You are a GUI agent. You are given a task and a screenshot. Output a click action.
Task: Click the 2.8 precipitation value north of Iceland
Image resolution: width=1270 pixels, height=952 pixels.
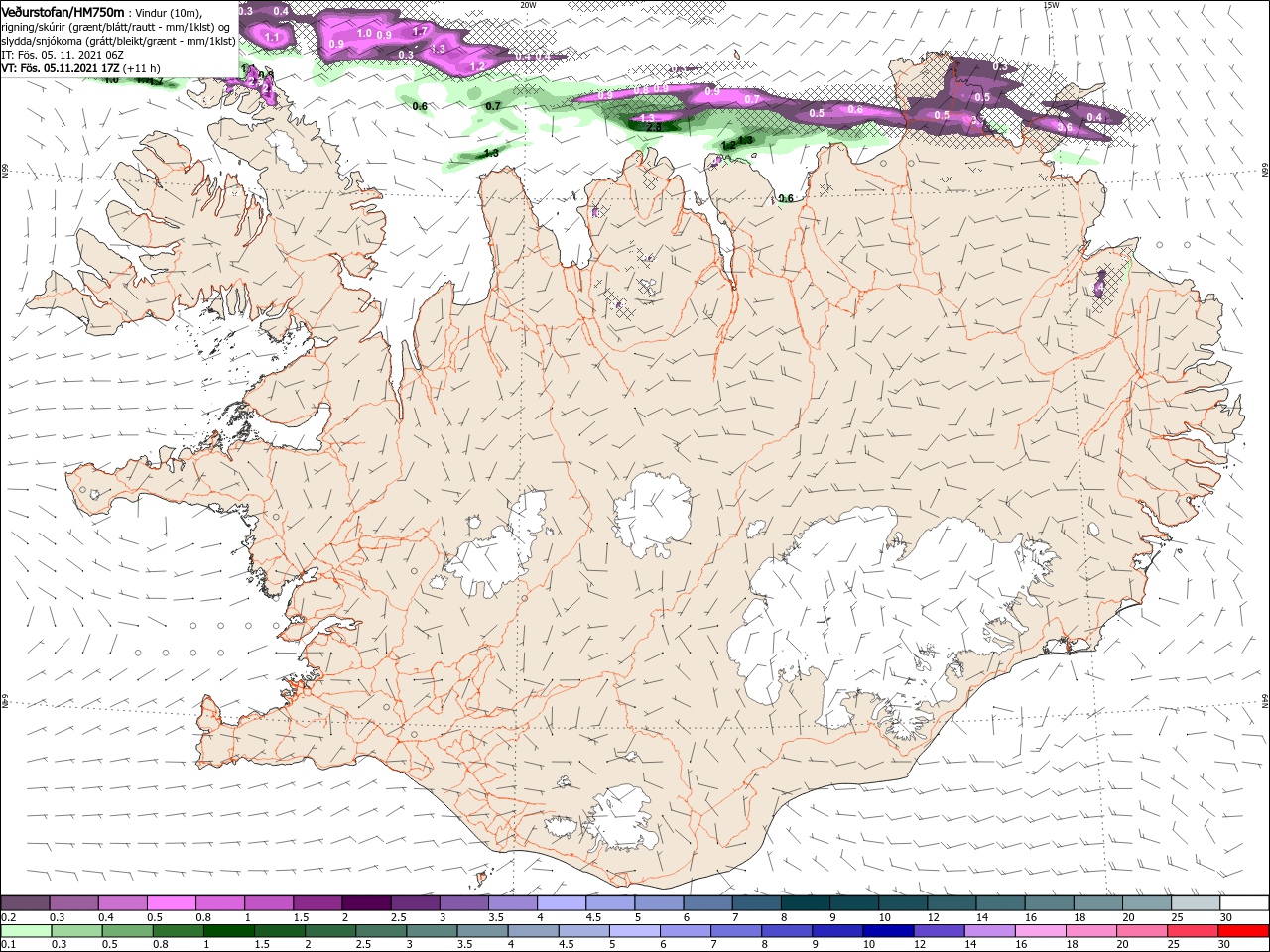653,127
